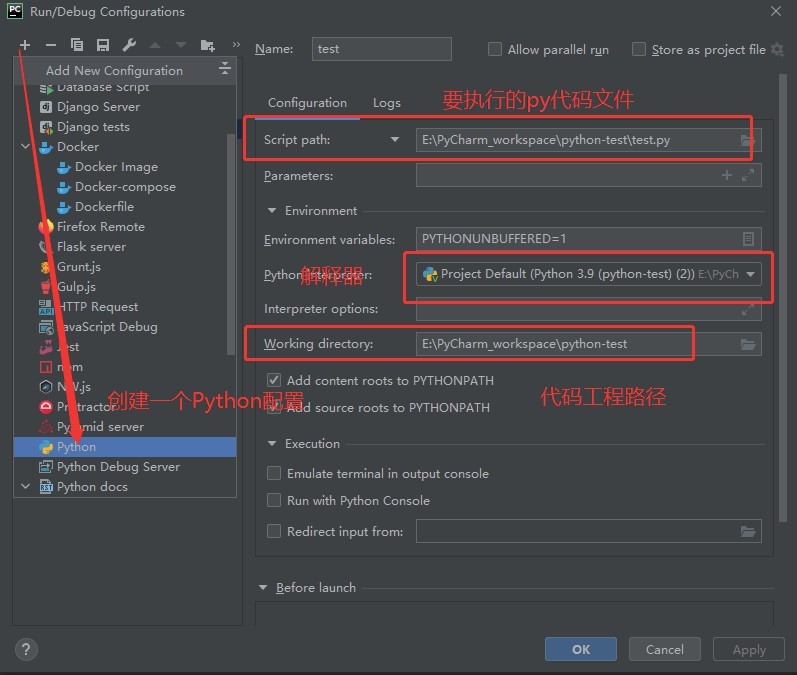797x675 pixels.
Task: Toggle Allow parallel run checkbox
Action: [x=495, y=49]
